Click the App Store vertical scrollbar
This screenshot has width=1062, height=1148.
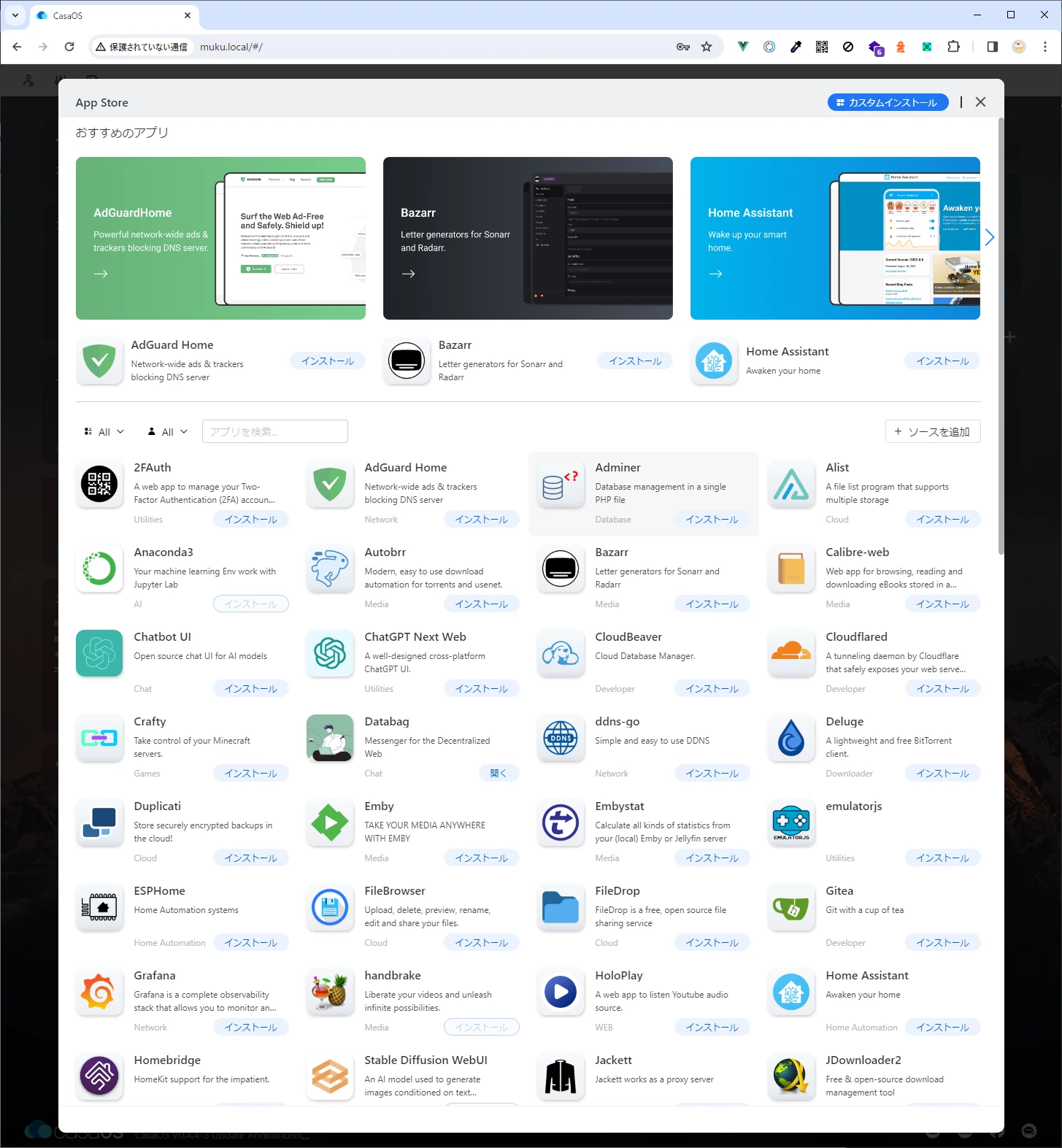click(1001, 336)
